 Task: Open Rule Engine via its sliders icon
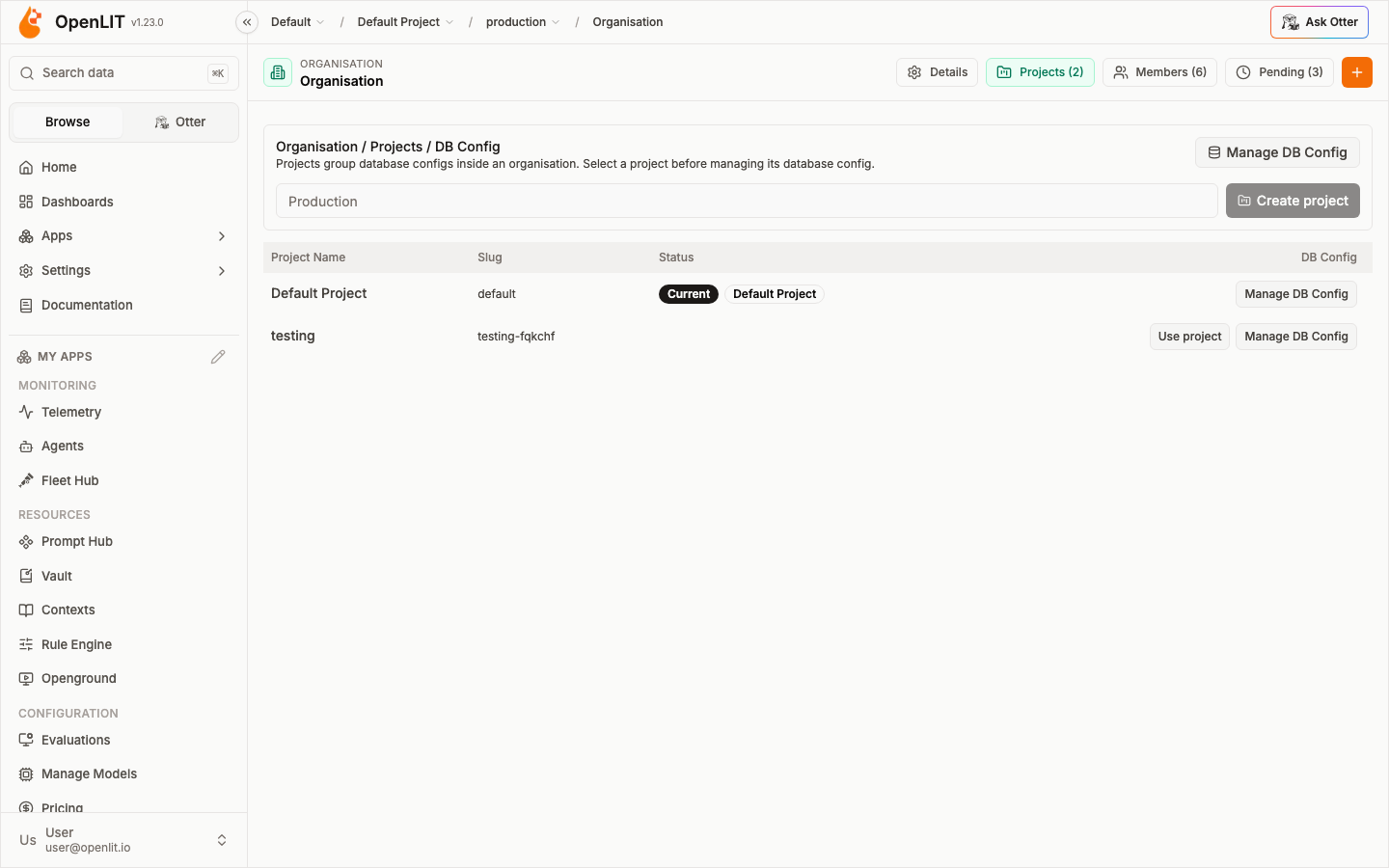26,645
